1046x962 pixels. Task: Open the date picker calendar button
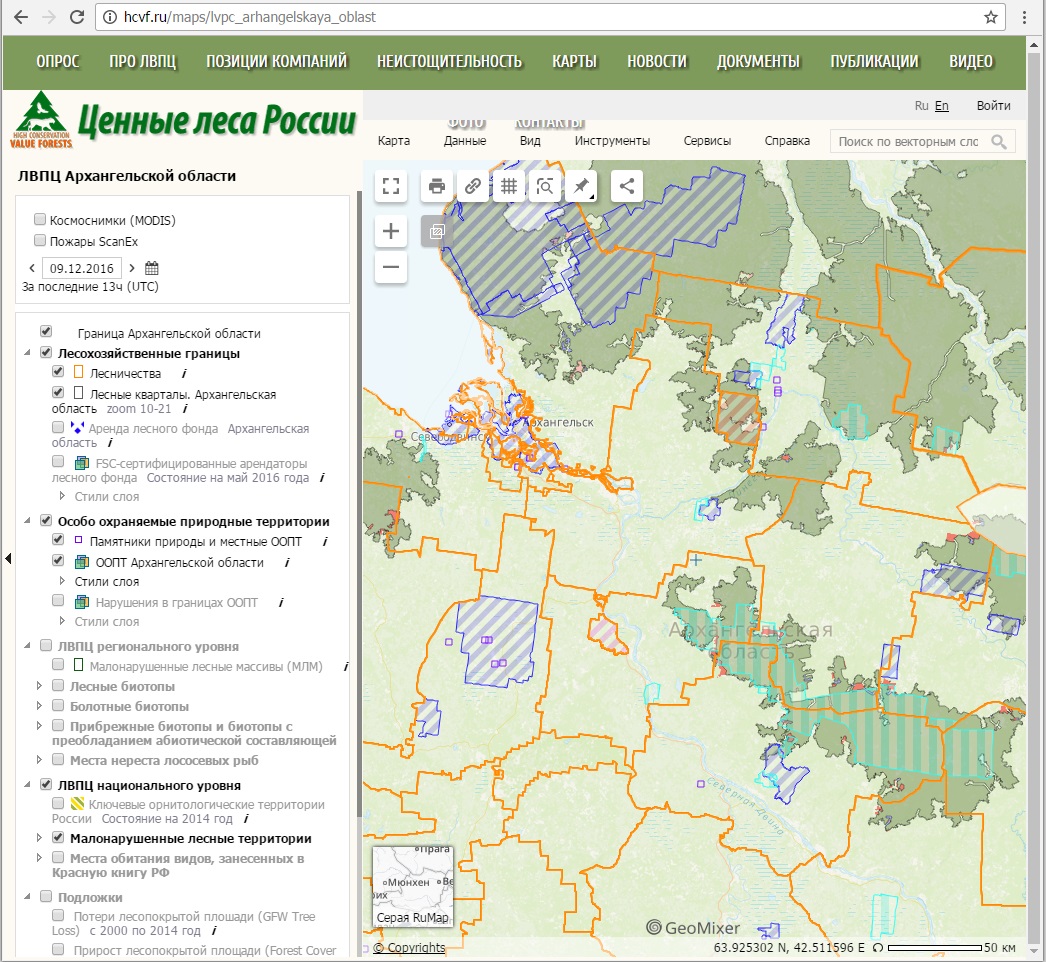151,268
